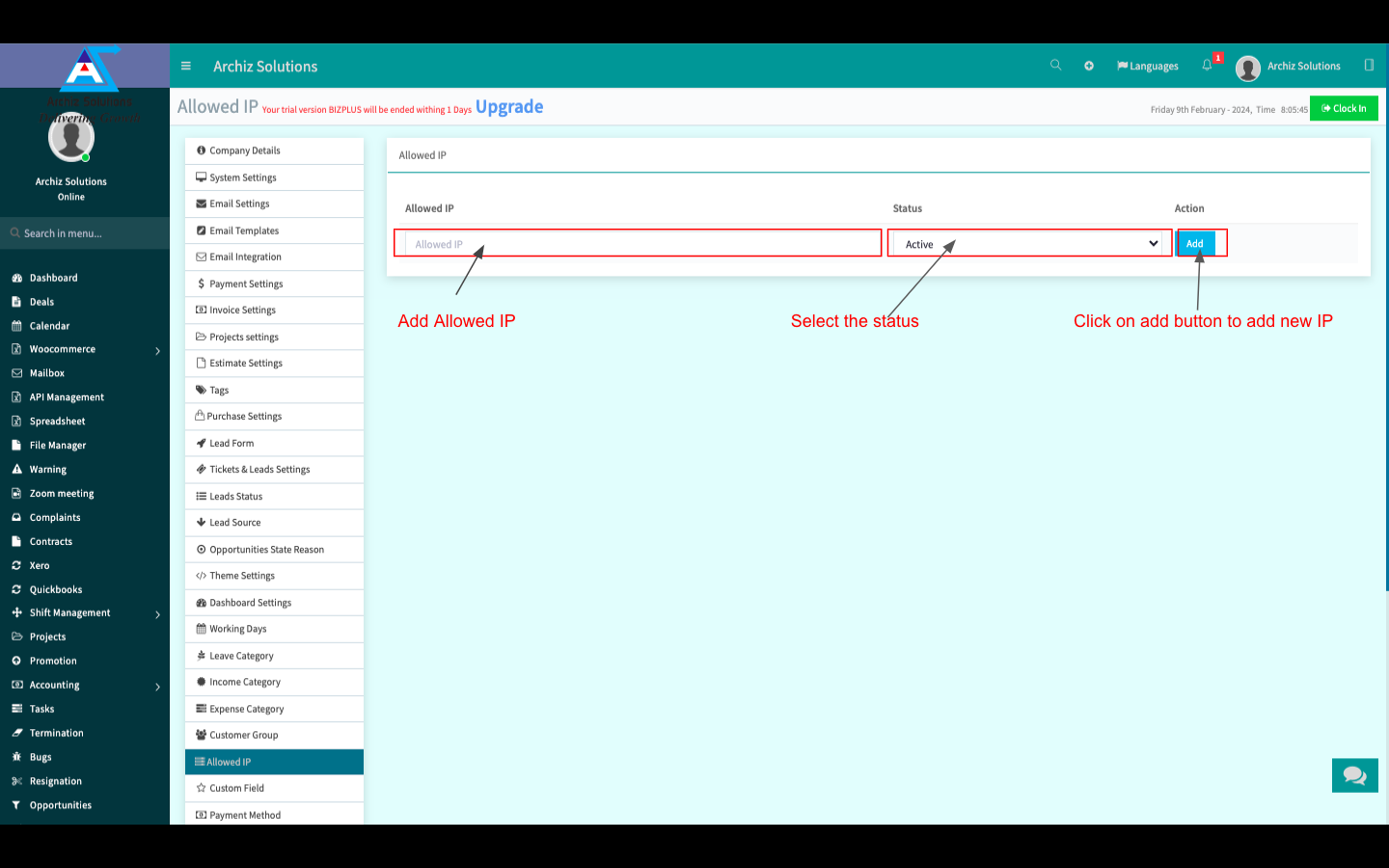Image resolution: width=1389 pixels, height=868 pixels.
Task: Select Theme Settings in settings list
Action: click(x=242, y=576)
